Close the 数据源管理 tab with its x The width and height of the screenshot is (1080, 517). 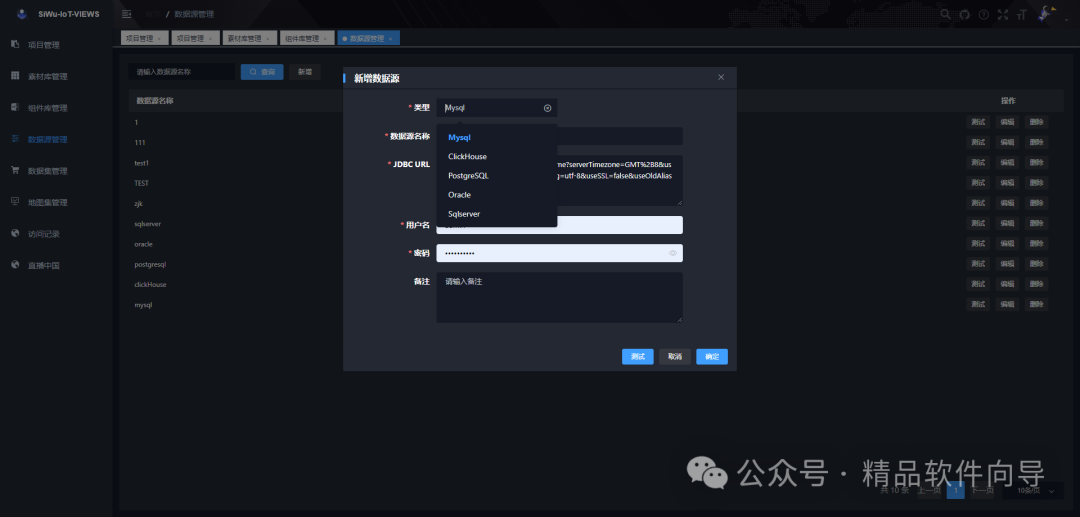tap(391, 39)
